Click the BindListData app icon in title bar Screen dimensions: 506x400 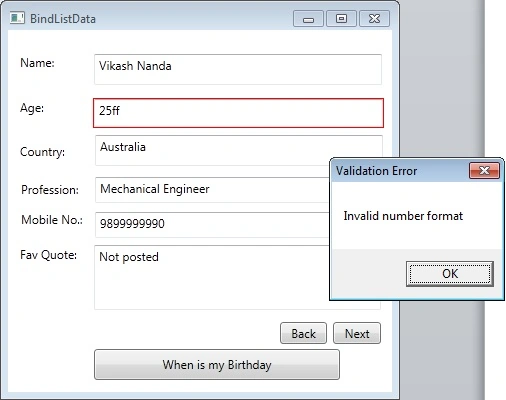point(17,18)
